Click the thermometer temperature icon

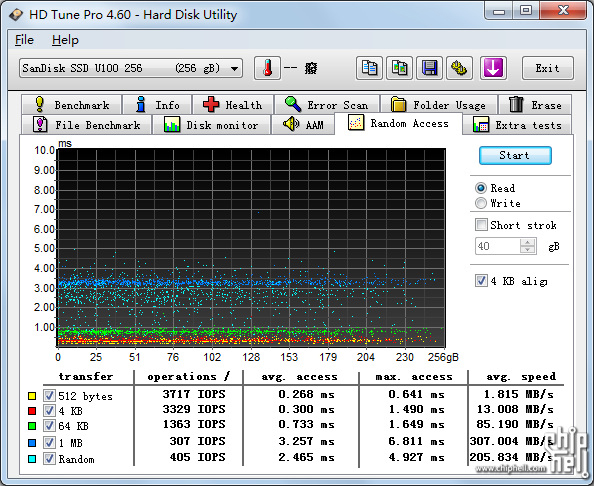[267, 68]
